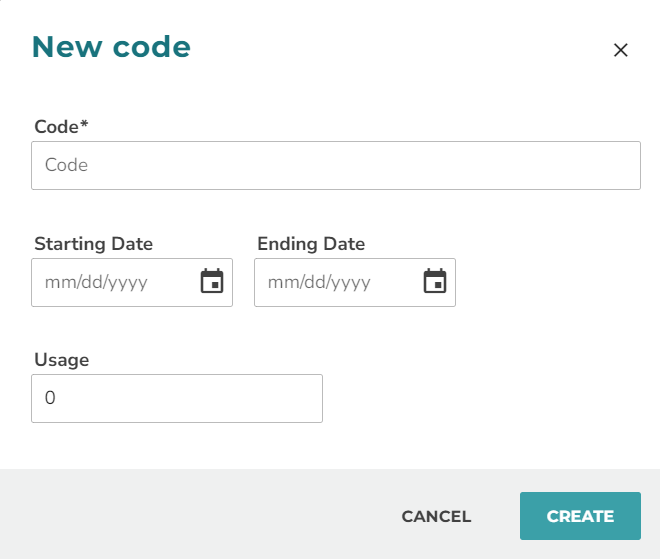The height and width of the screenshot is (559, 660).
Task: Open the Ending Date calendar picker
Action: click(x=435, y=282)
